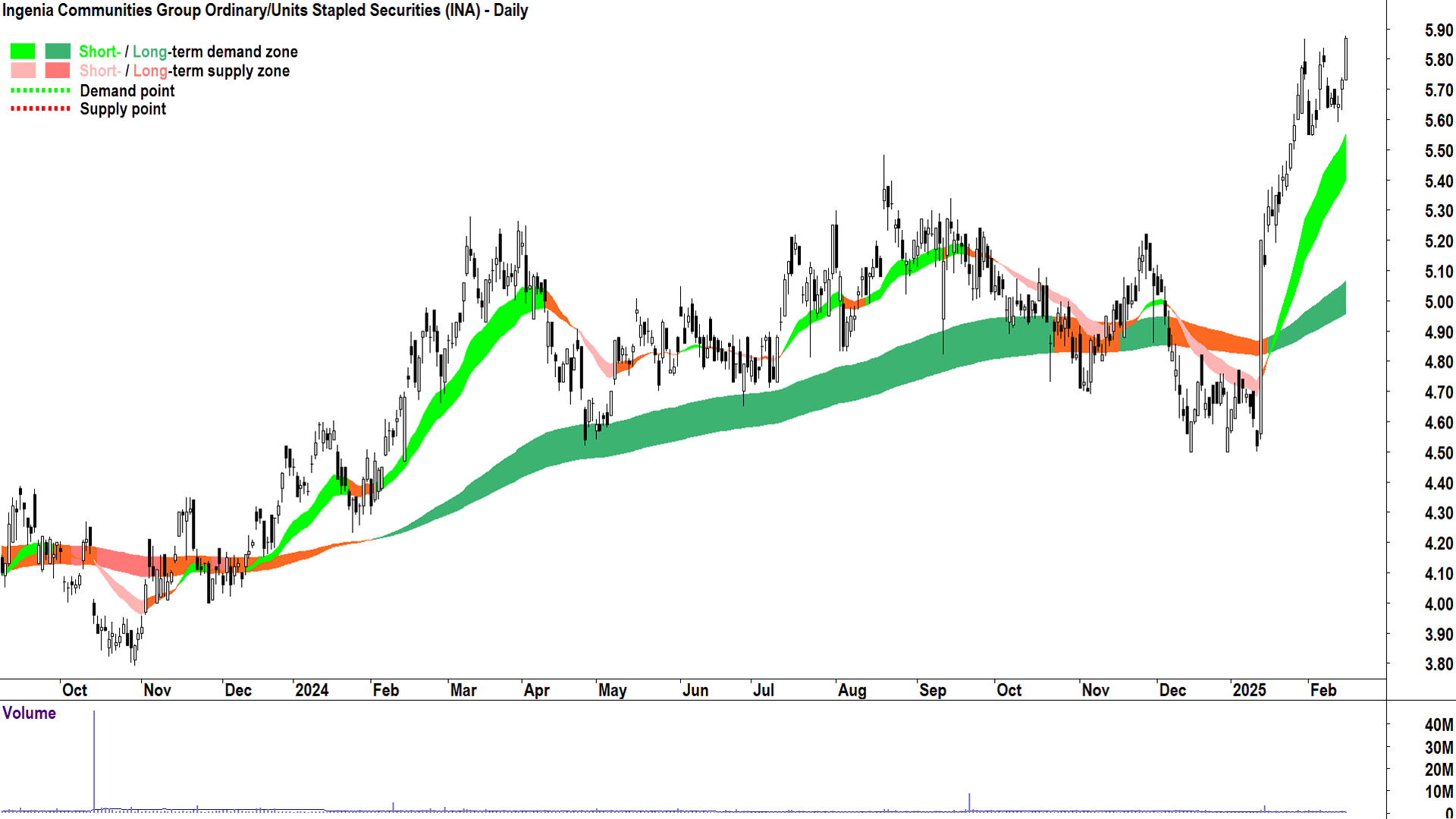Click the light pink short-term supply swatch
This screenshot has height=819, width=1456.
tap(23, 71)
